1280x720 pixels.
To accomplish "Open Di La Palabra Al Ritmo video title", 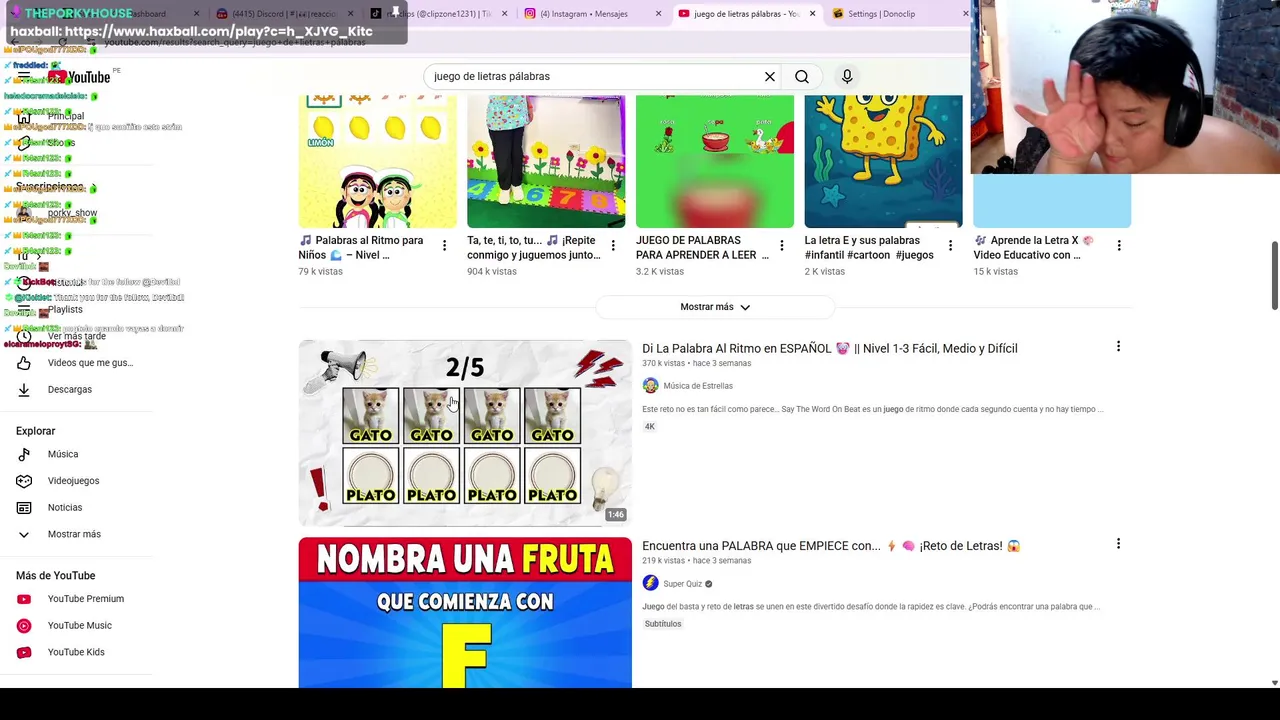I will point(830,348).
